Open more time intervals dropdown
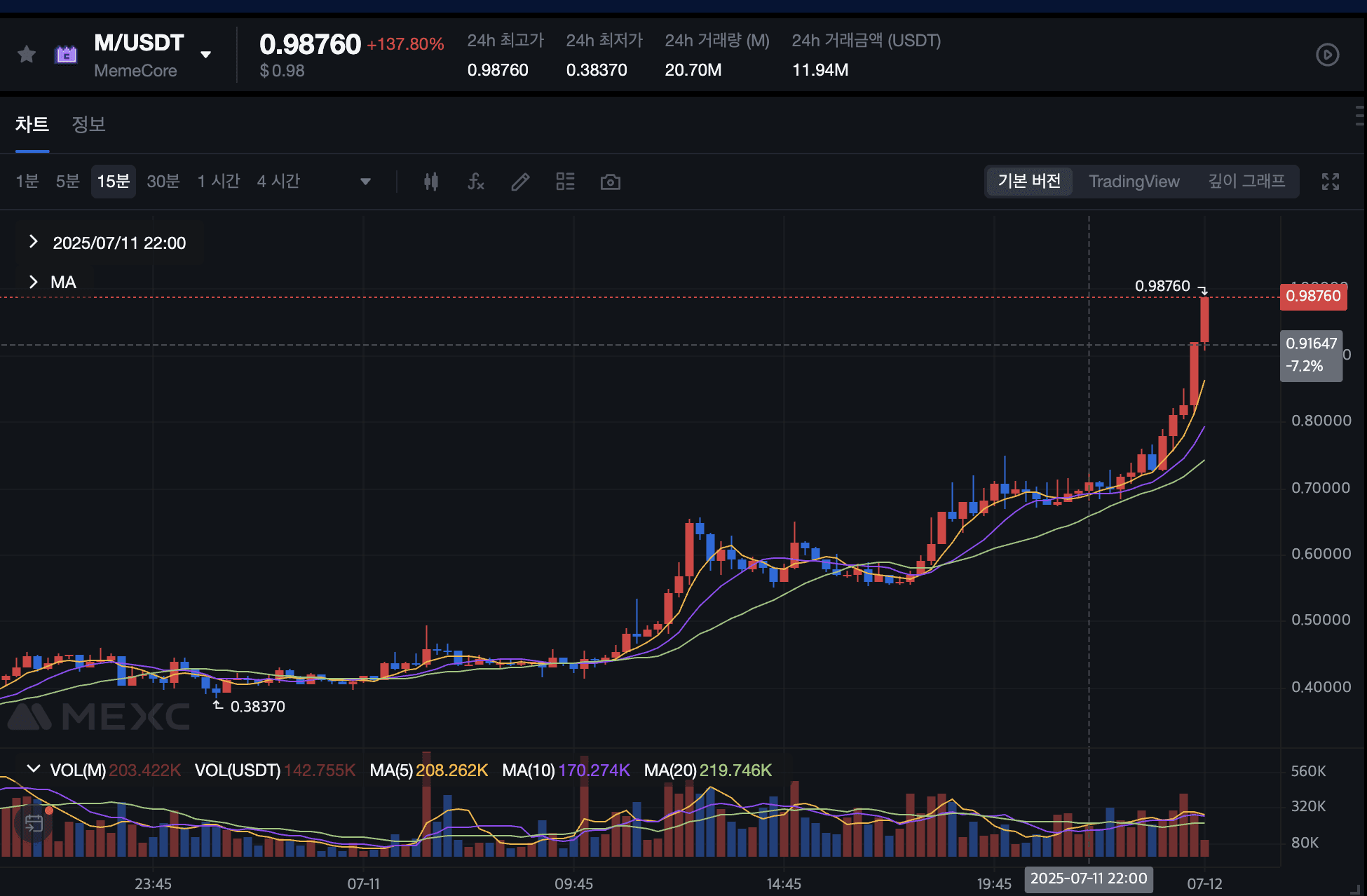 pos(365,182)
